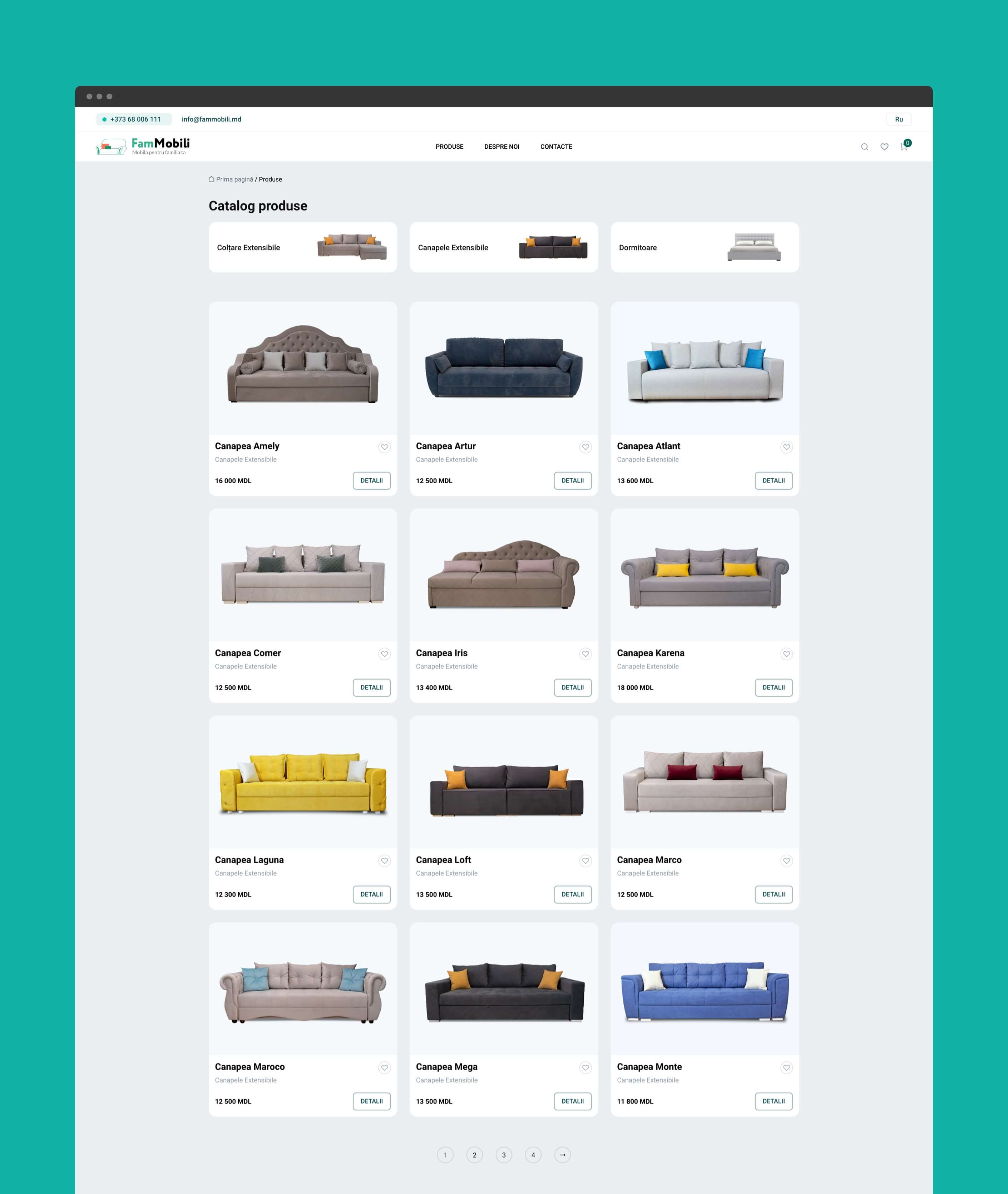Screen dimensions: 1008x1194
Task: Open blue Canapea Monte image
Action: (x=705, y=989)
